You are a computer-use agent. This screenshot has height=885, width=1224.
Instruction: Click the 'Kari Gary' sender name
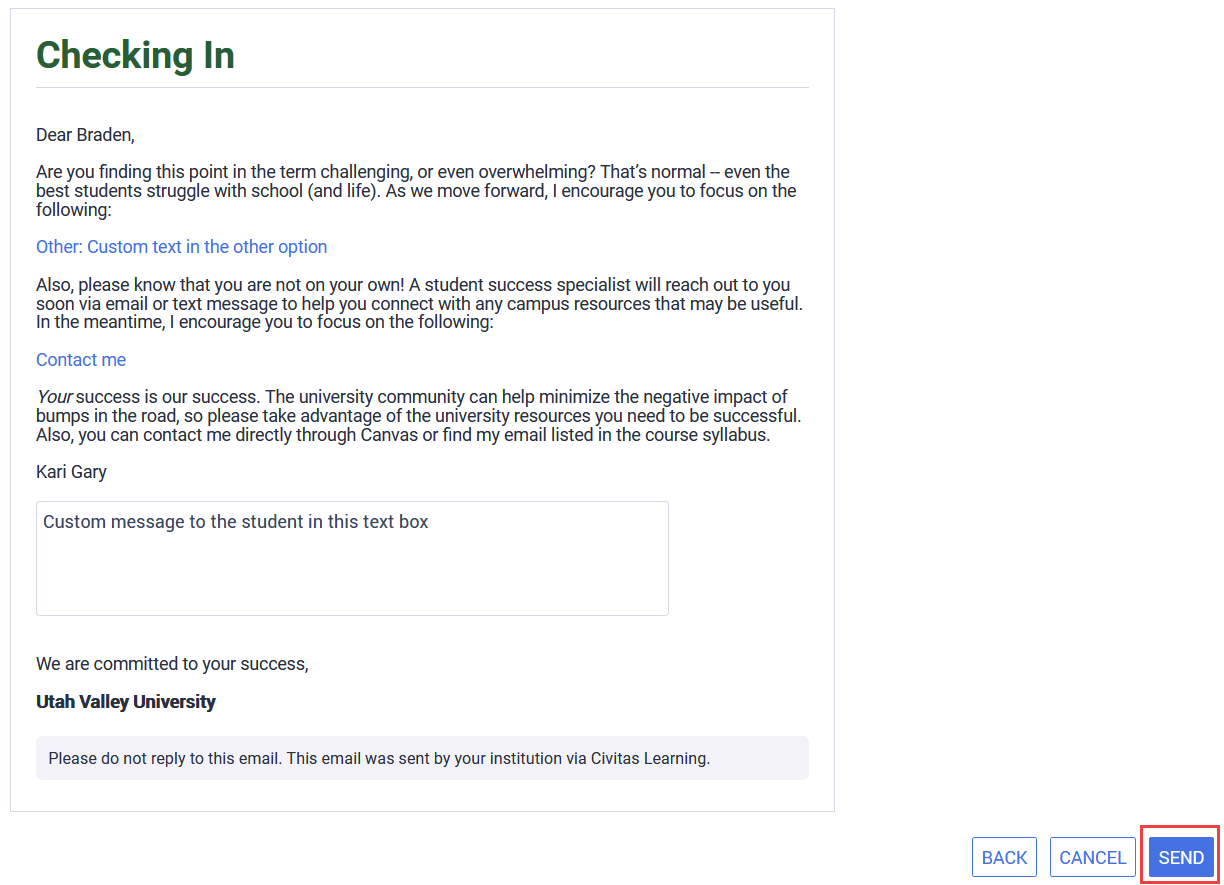[71, 471]
